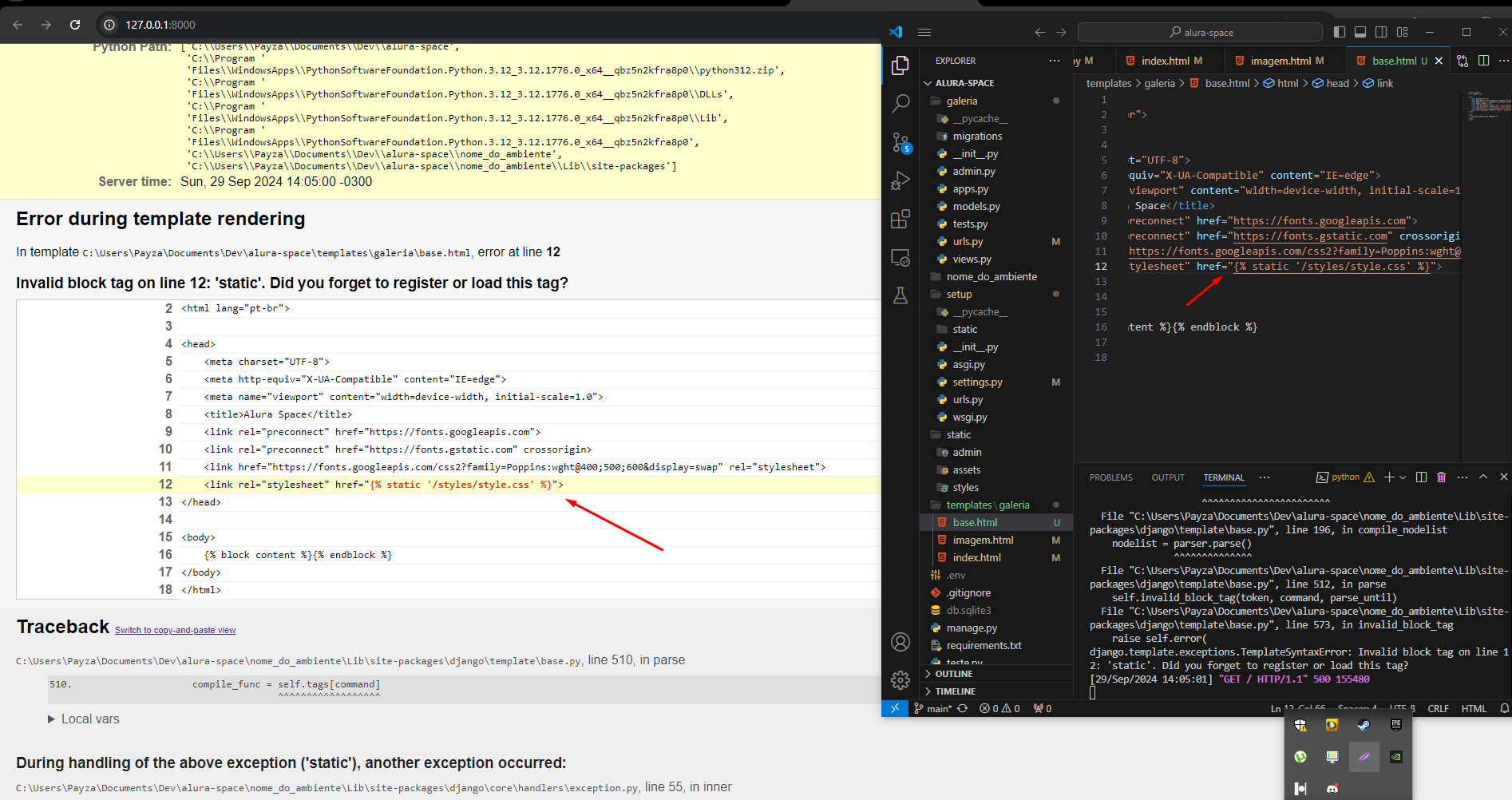
Task: Open the Extensions view
Action: click(900, 219)
